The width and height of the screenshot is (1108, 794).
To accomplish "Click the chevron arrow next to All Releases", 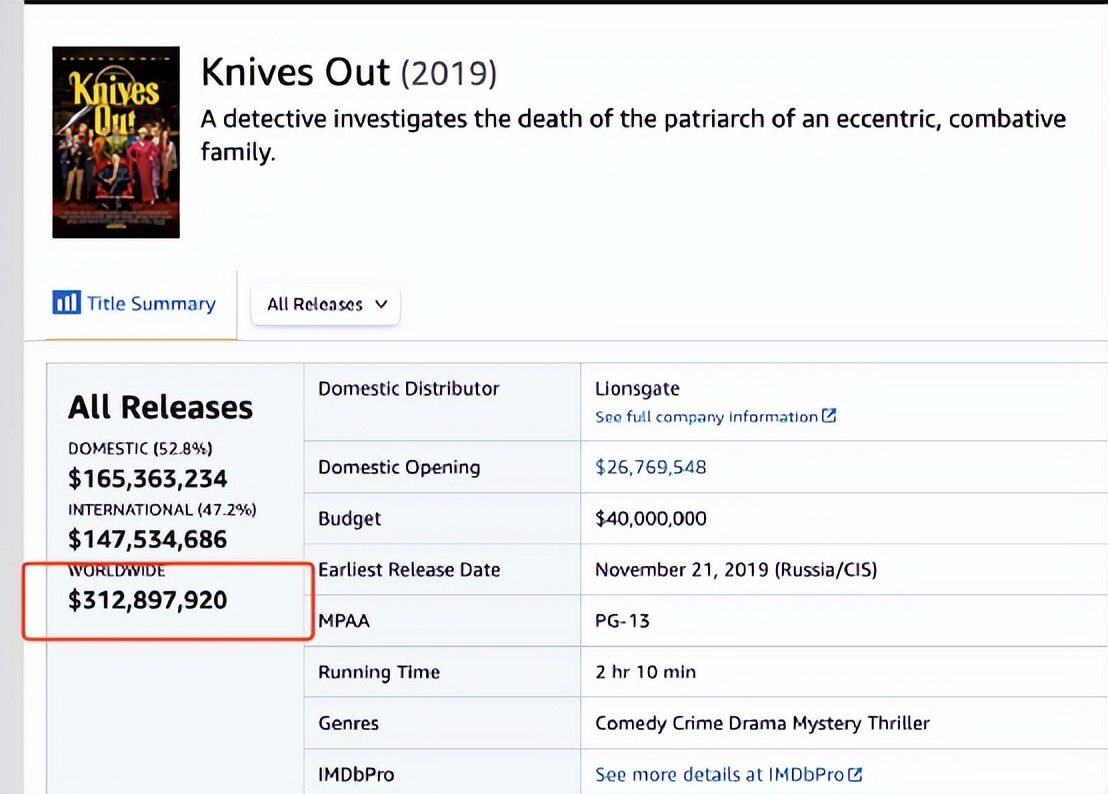I will [381, 304].
